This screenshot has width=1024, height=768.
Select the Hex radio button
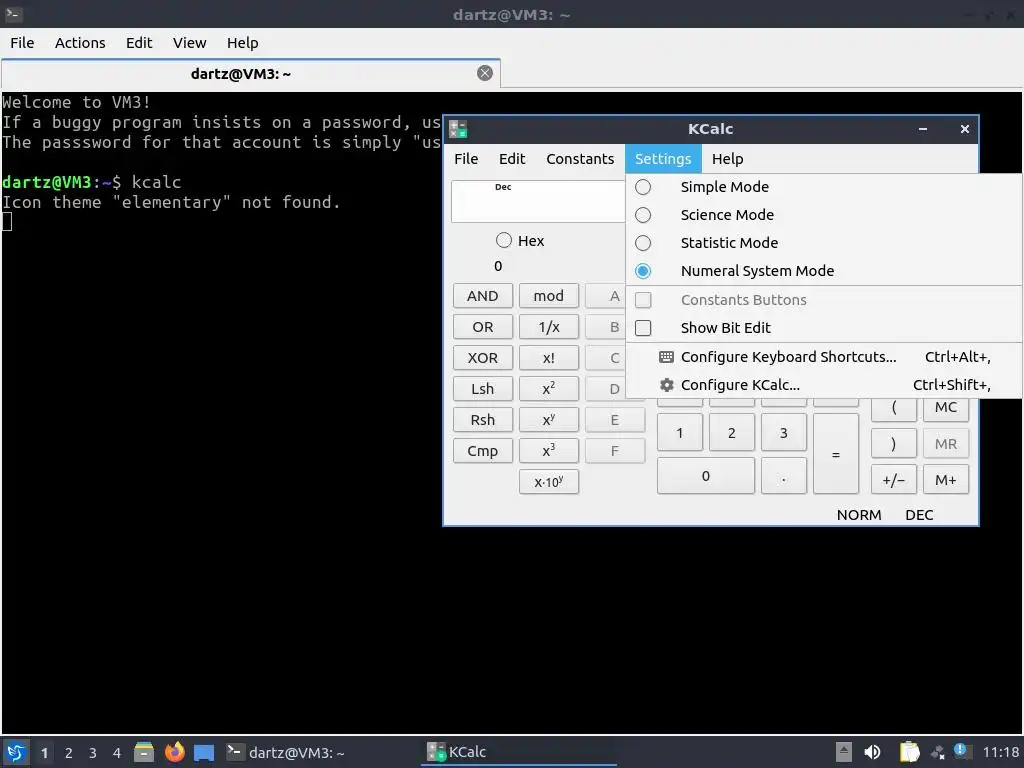click(520, 241)
